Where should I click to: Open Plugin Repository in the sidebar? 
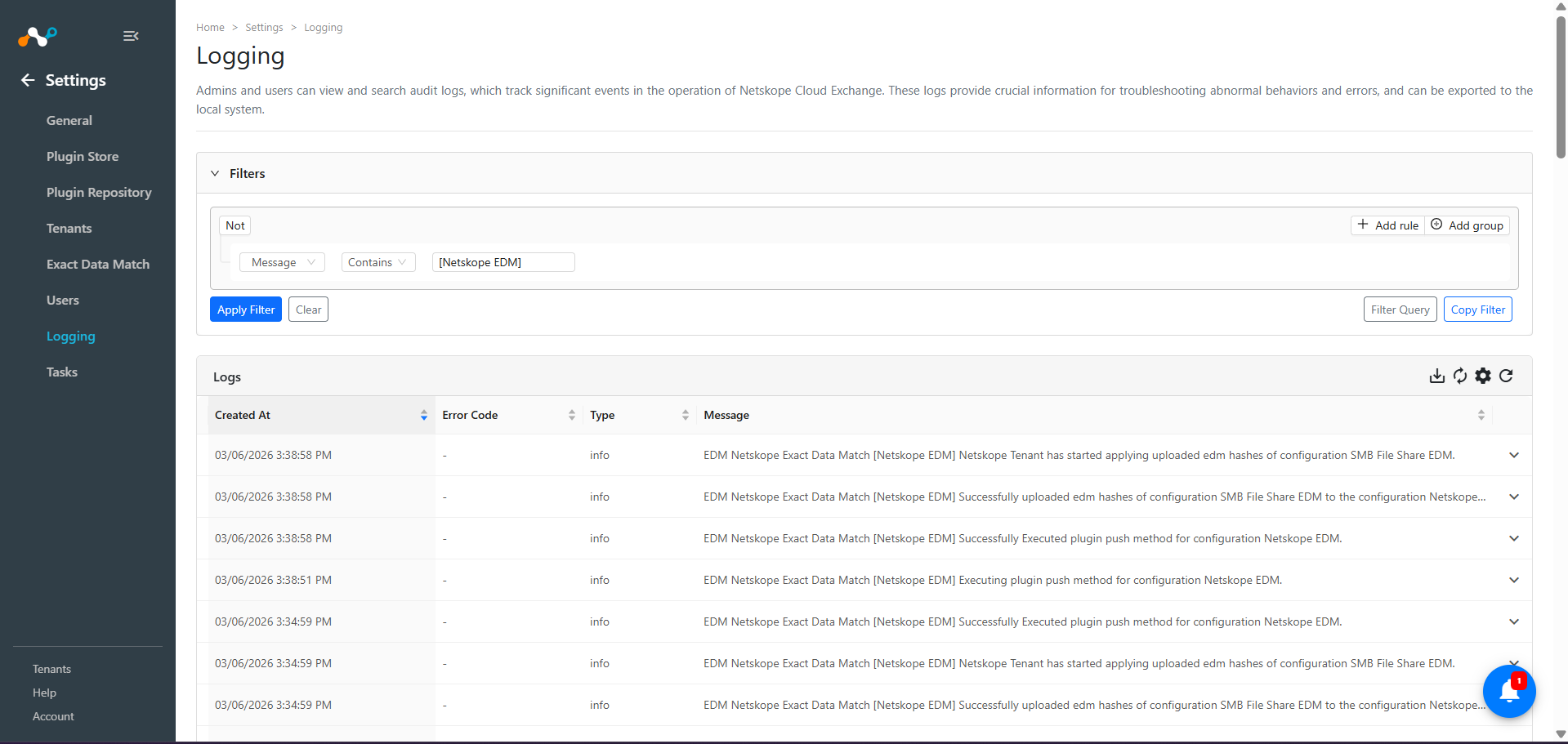click(99, 192)
